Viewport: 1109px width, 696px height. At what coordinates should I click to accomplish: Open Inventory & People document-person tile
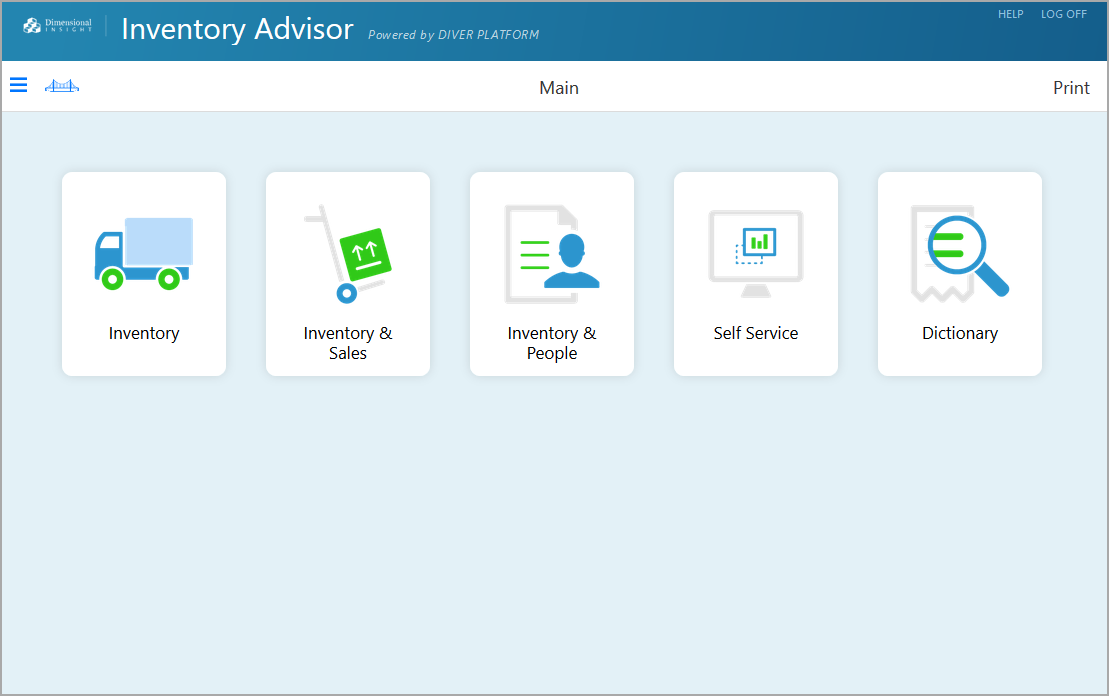point(551,273)
